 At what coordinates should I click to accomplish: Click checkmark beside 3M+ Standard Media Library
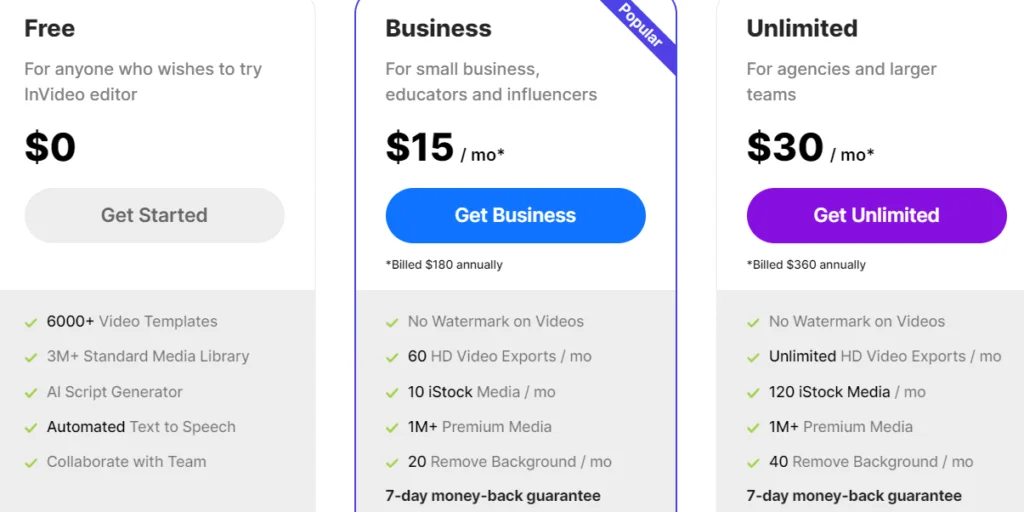pos(31,357)
